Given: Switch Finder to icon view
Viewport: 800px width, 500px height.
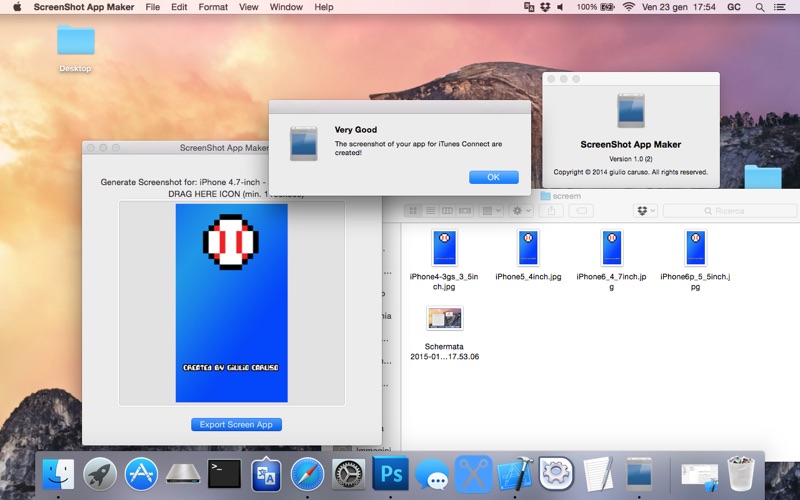Looking at the screenshot, I should [413, 211].
